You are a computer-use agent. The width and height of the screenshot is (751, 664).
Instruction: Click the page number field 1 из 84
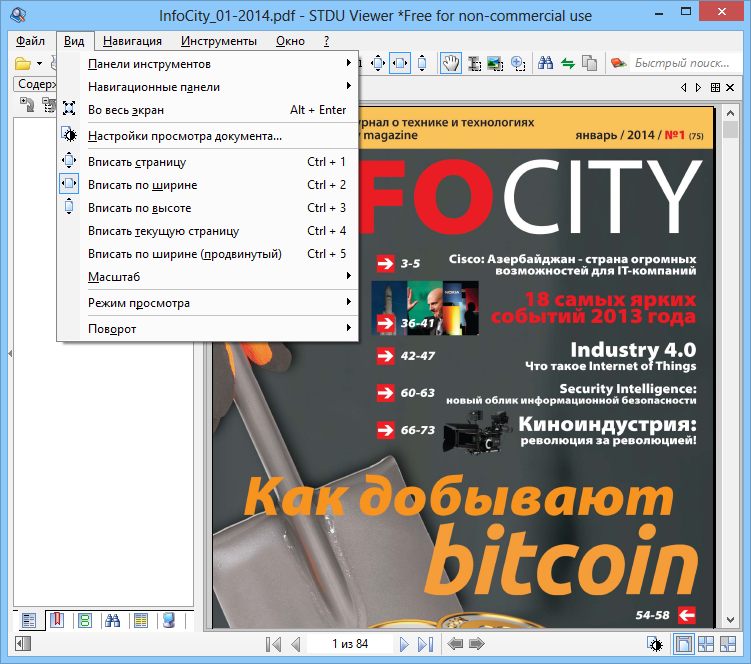pos(350,644)
